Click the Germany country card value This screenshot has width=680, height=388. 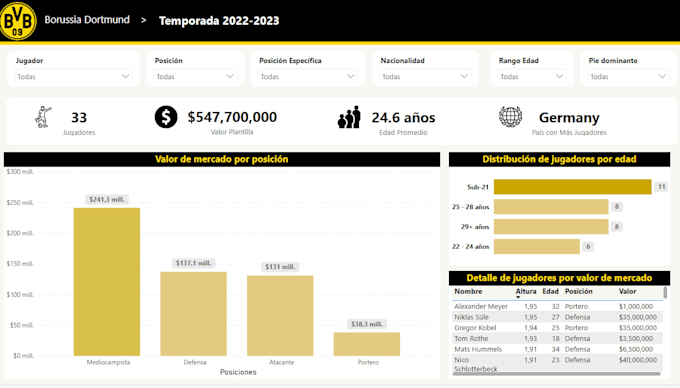(x=569, y=117)
